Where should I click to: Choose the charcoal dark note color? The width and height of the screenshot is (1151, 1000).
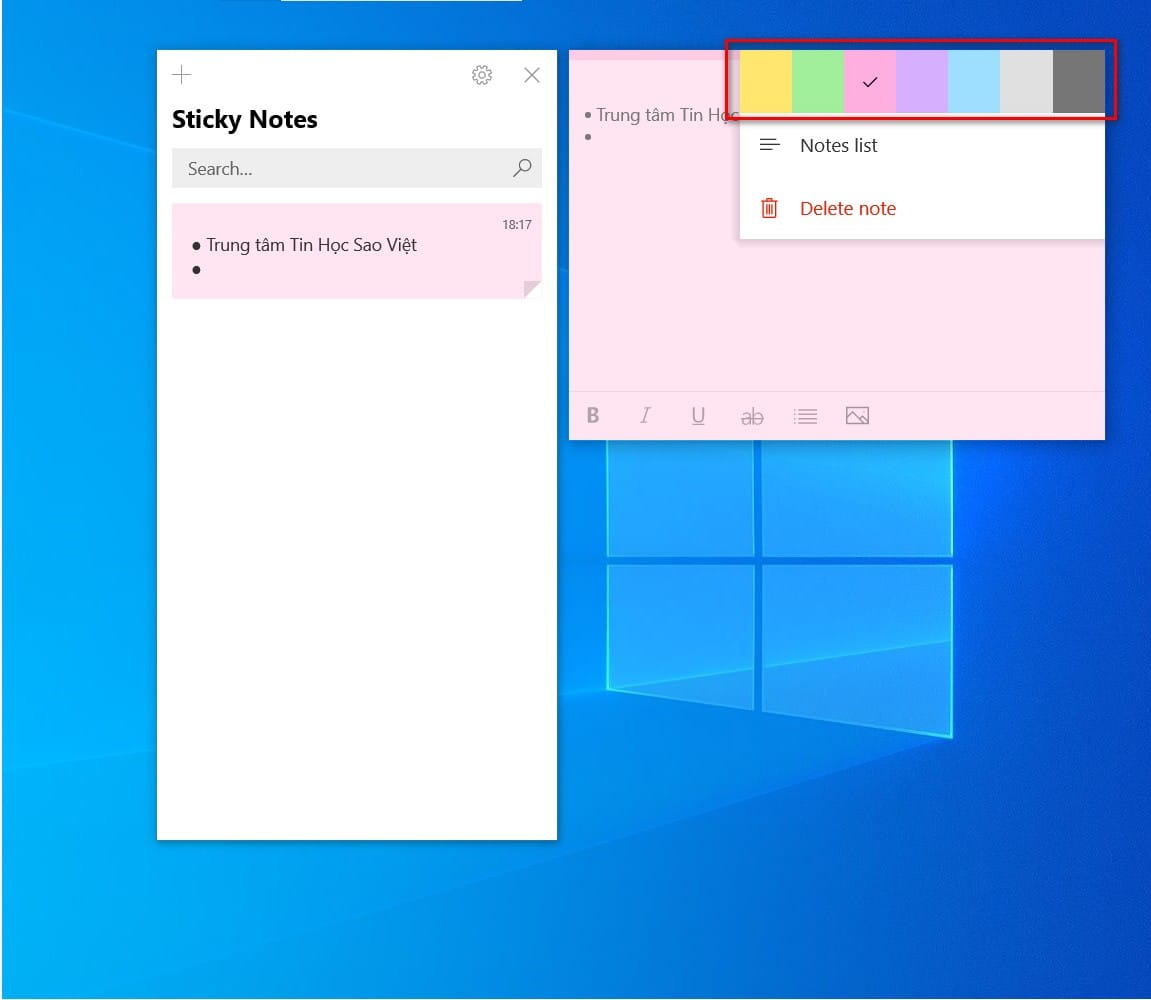[1078, 81]
